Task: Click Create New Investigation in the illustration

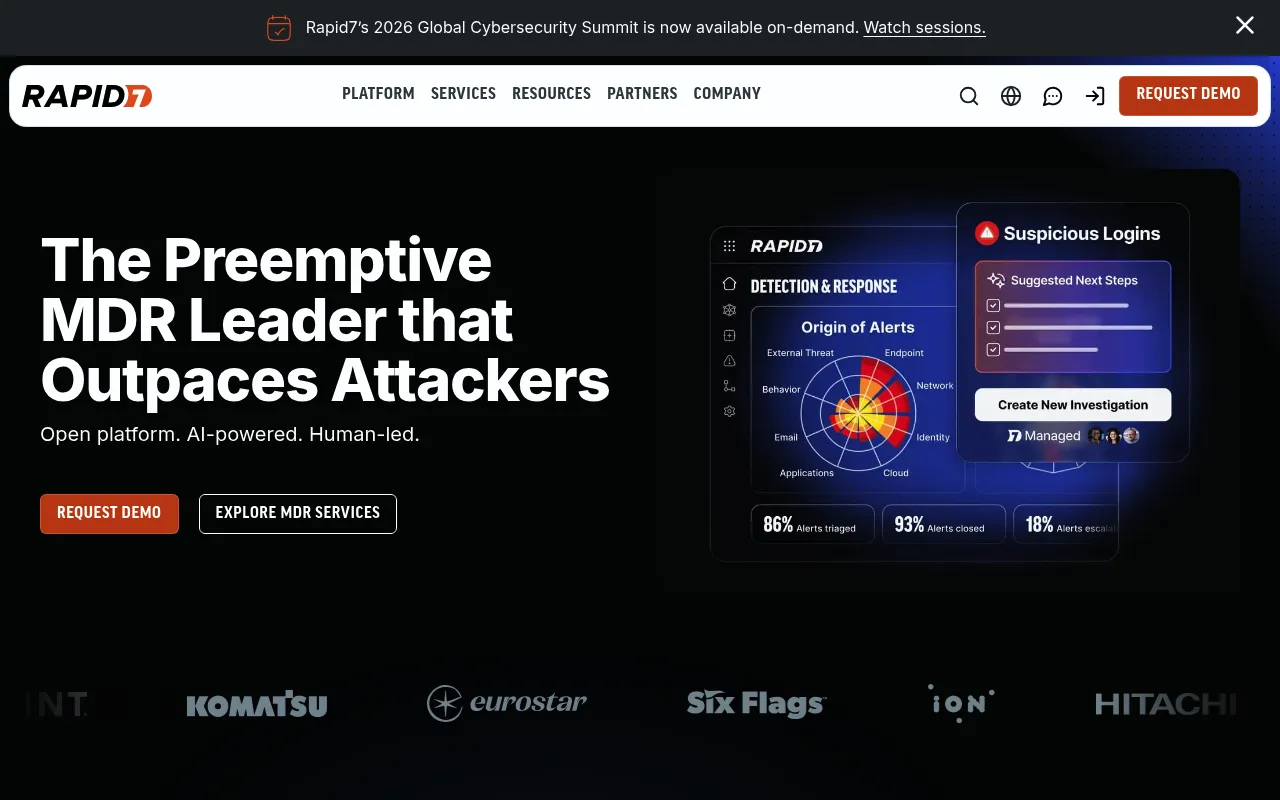Action: click(x=1073, y=405)
